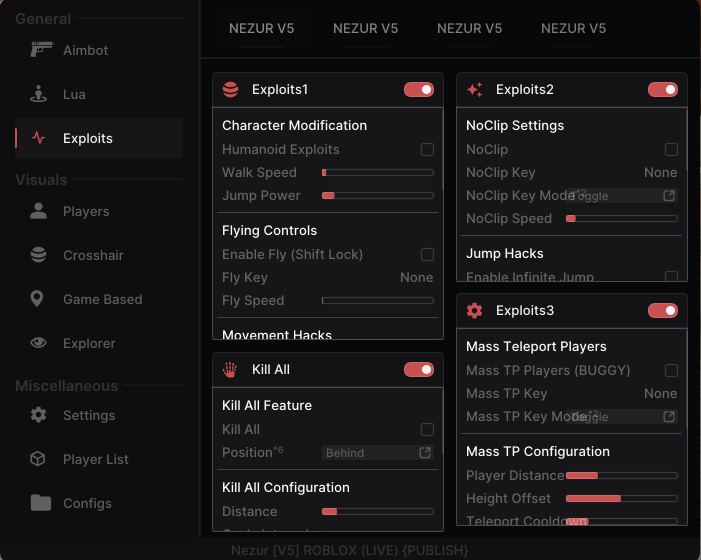Open Mass TP Key Mode Toggle dropdown

622,417
